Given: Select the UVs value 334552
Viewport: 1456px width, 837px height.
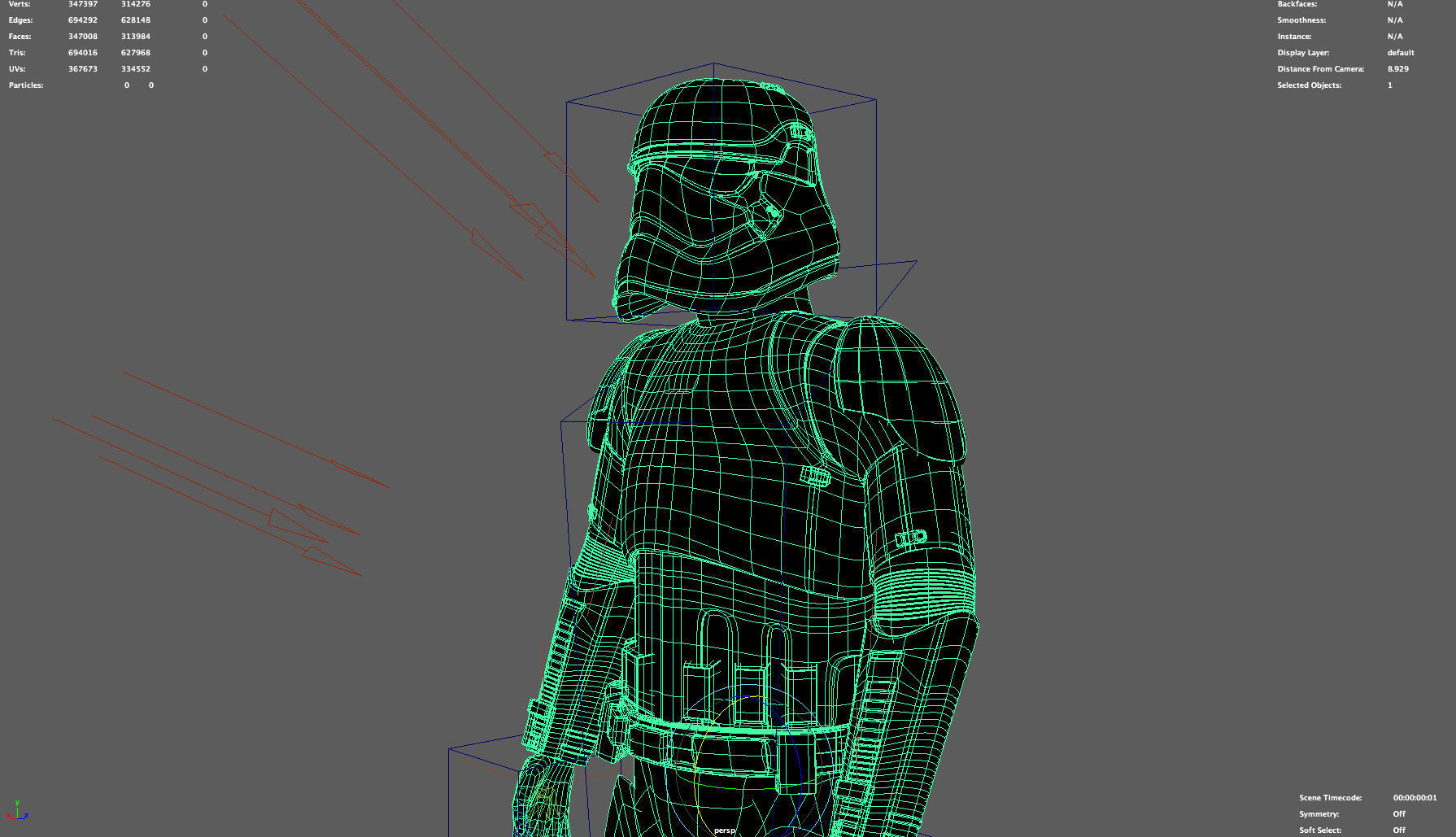Looking at the screenshot, I should point(136,69).
